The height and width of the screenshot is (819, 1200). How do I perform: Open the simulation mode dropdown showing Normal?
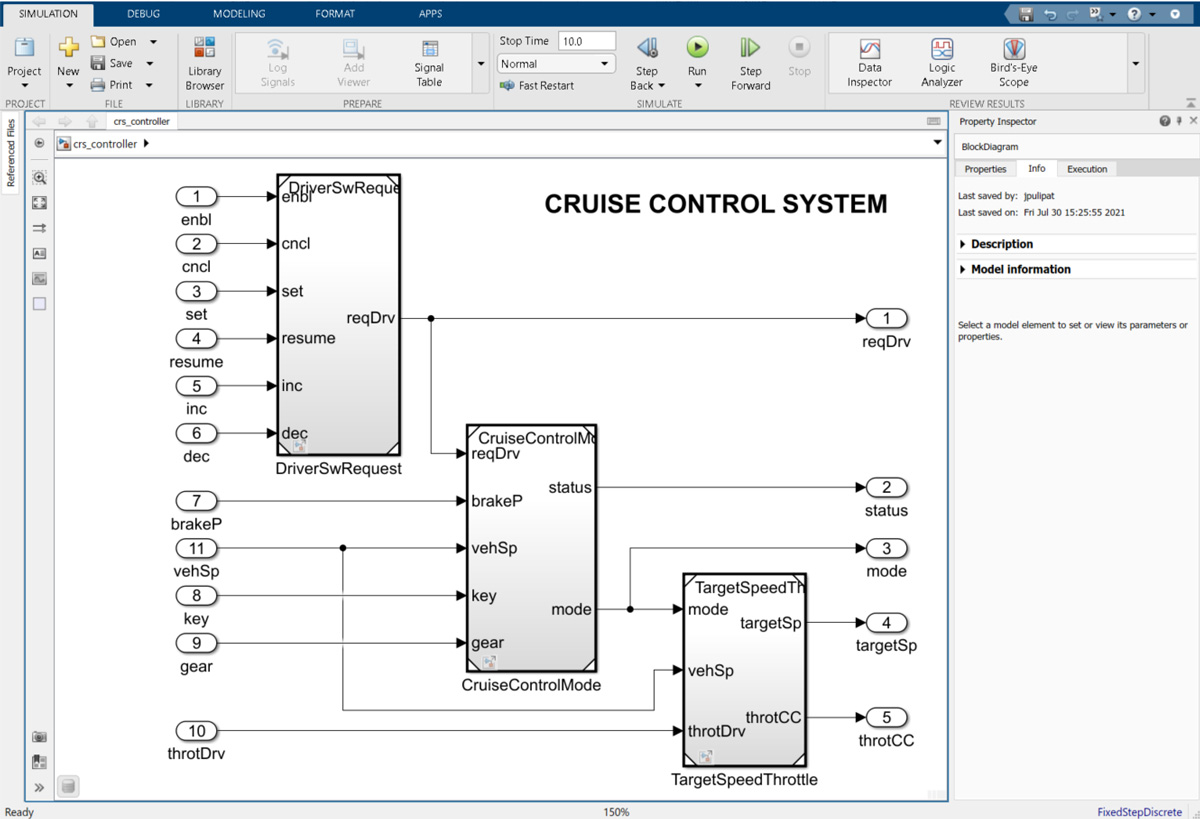(605, 63)
